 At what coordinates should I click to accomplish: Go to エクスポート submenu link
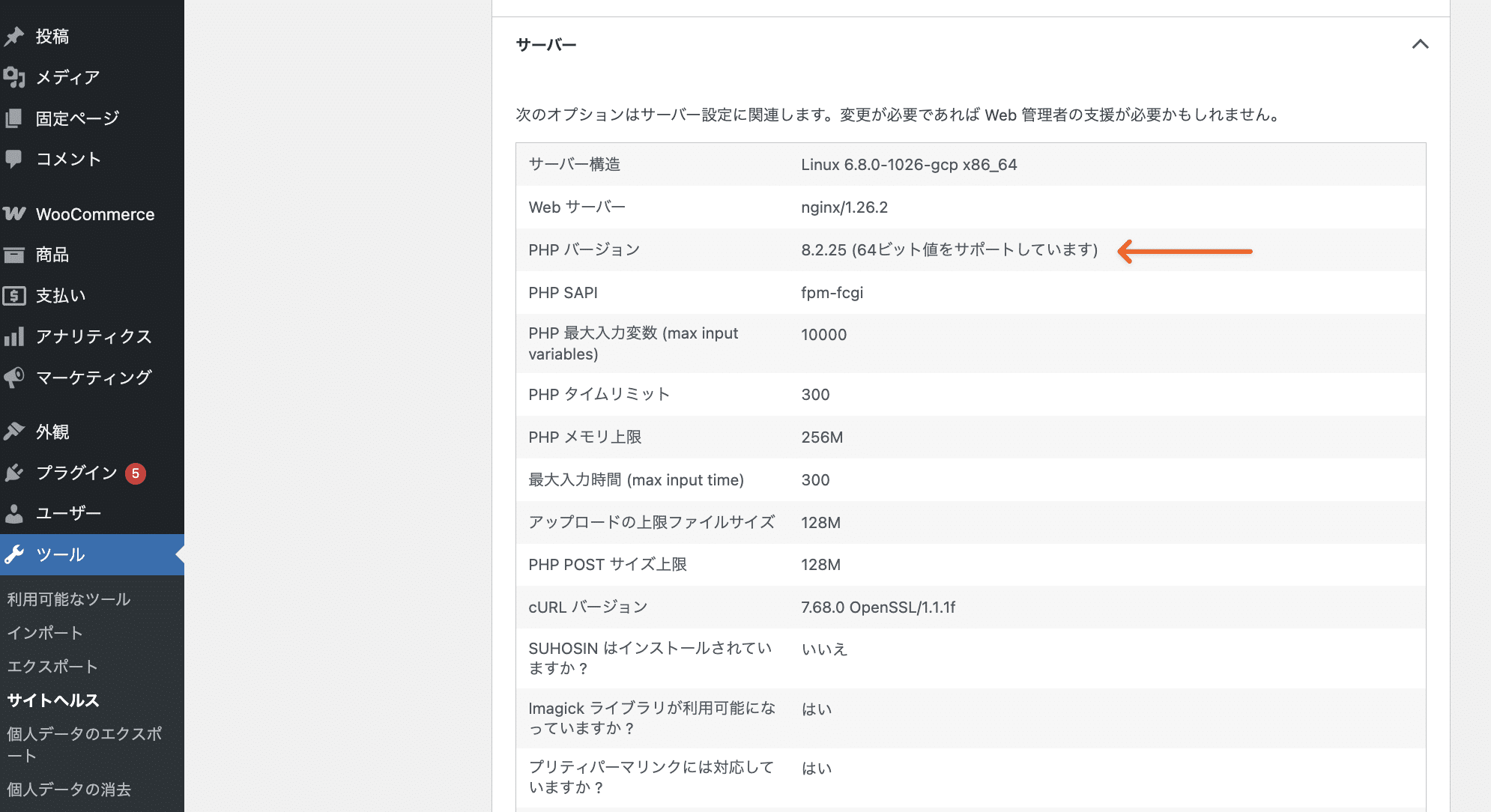tap(52, 667)
